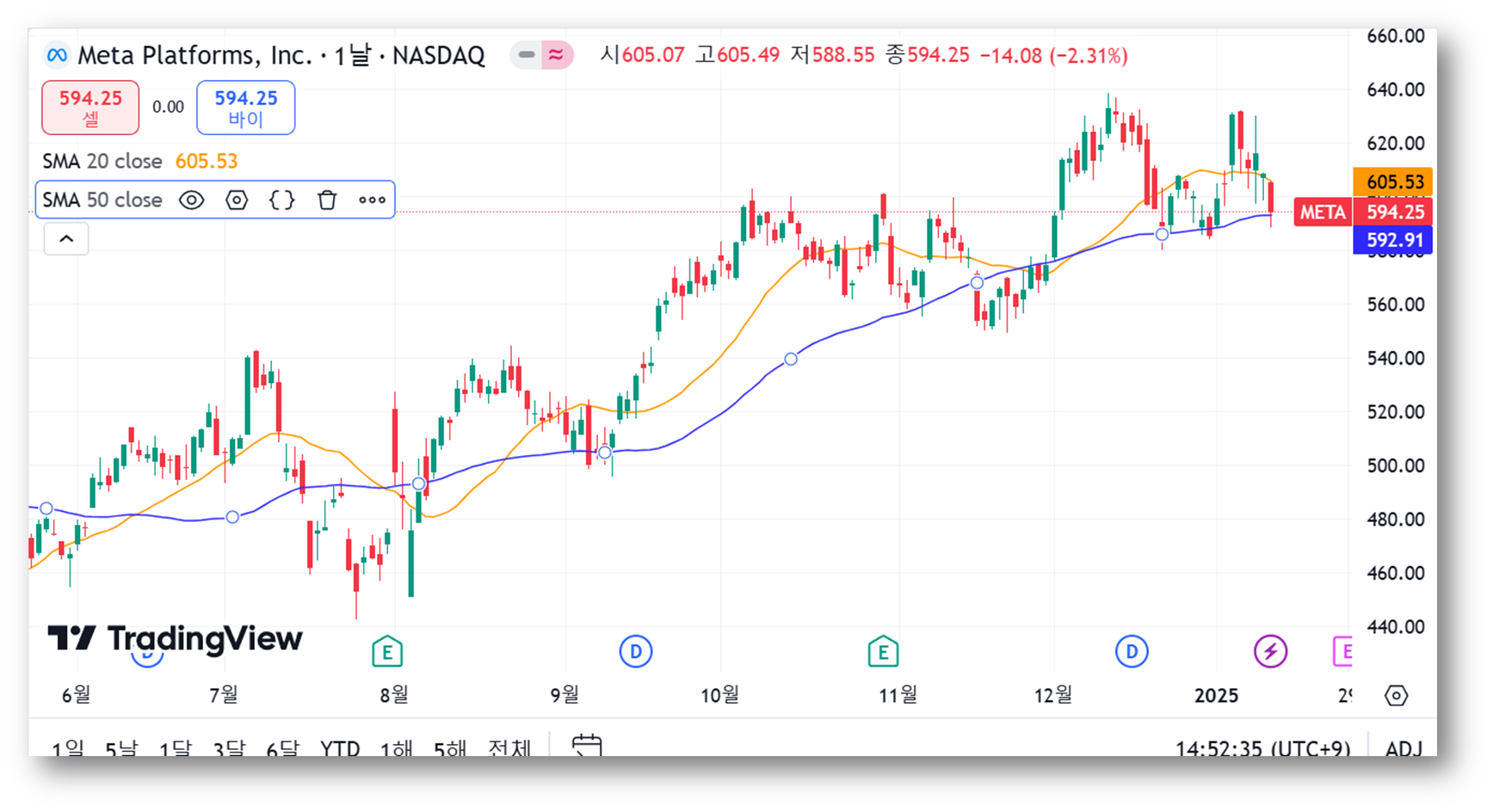Collapse indicator legend with up chevron
Screen dimensions: 1493x812
pos(66,239)
